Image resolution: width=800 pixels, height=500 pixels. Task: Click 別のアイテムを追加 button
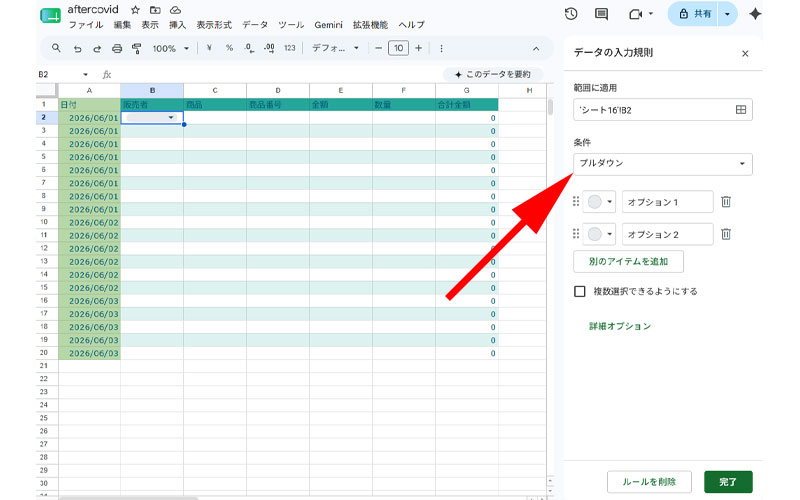[x=629, y=261]
